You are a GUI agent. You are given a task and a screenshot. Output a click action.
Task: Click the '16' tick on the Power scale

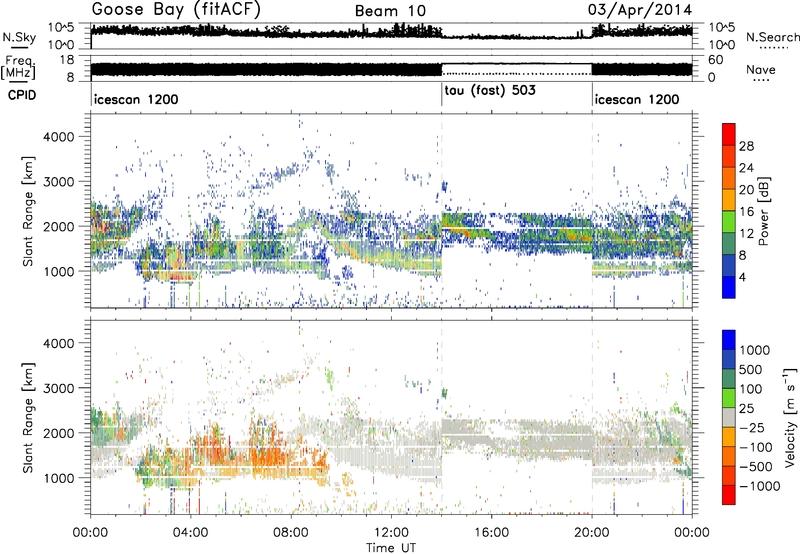(746, 212)
